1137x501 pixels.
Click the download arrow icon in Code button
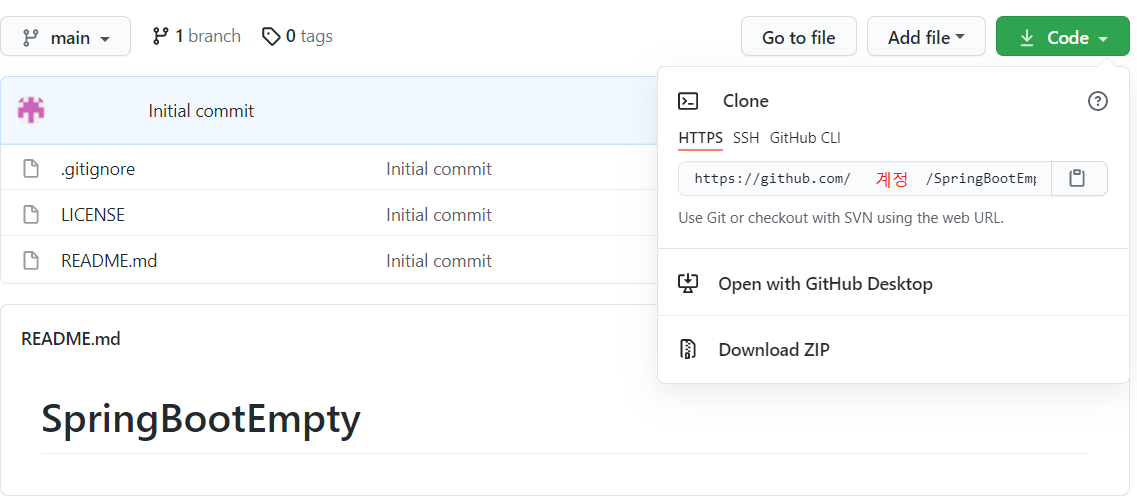pyautogui.click(x=1027, y=37)
